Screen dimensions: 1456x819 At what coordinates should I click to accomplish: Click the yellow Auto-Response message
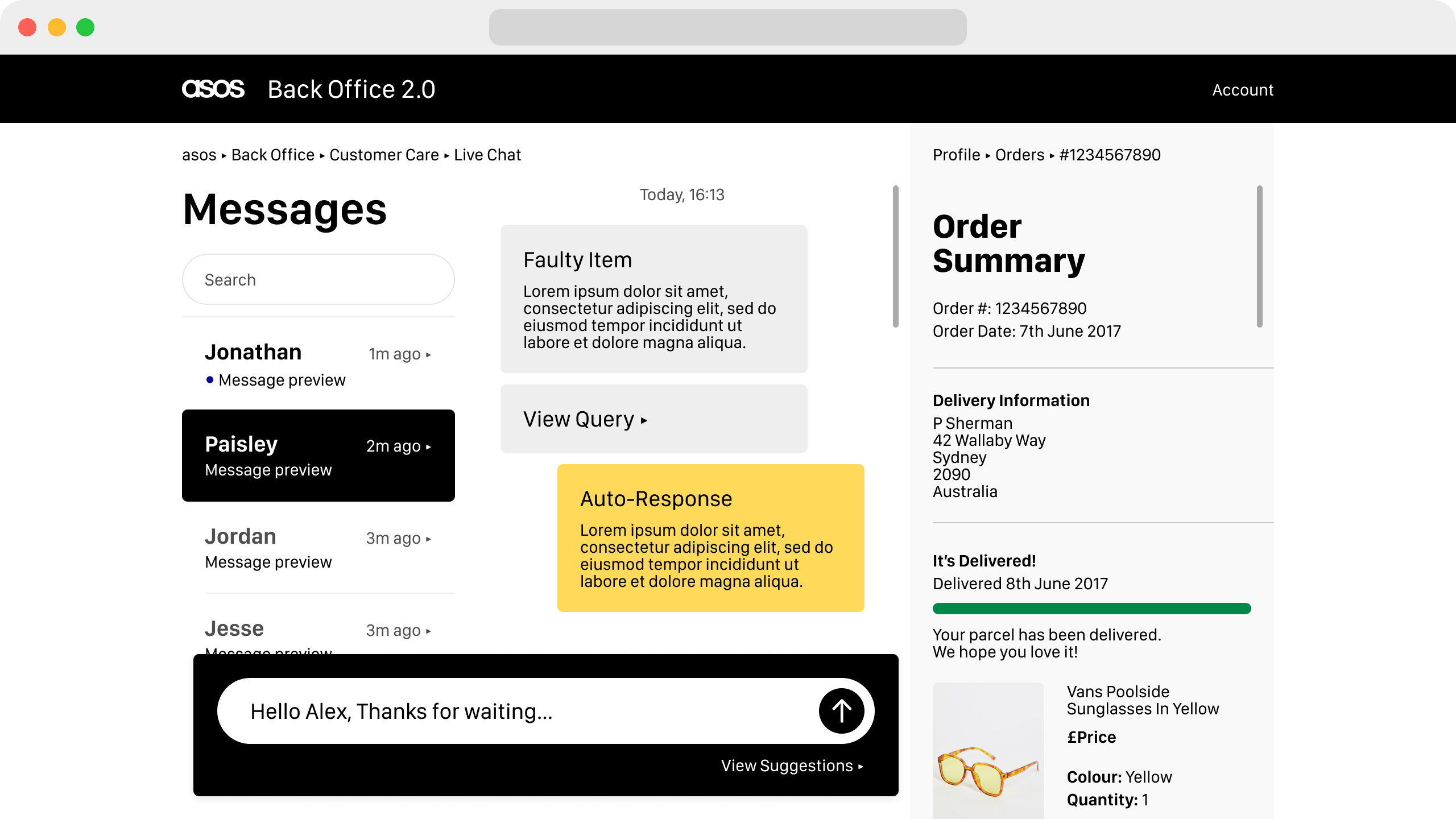(x=711, y=538)
